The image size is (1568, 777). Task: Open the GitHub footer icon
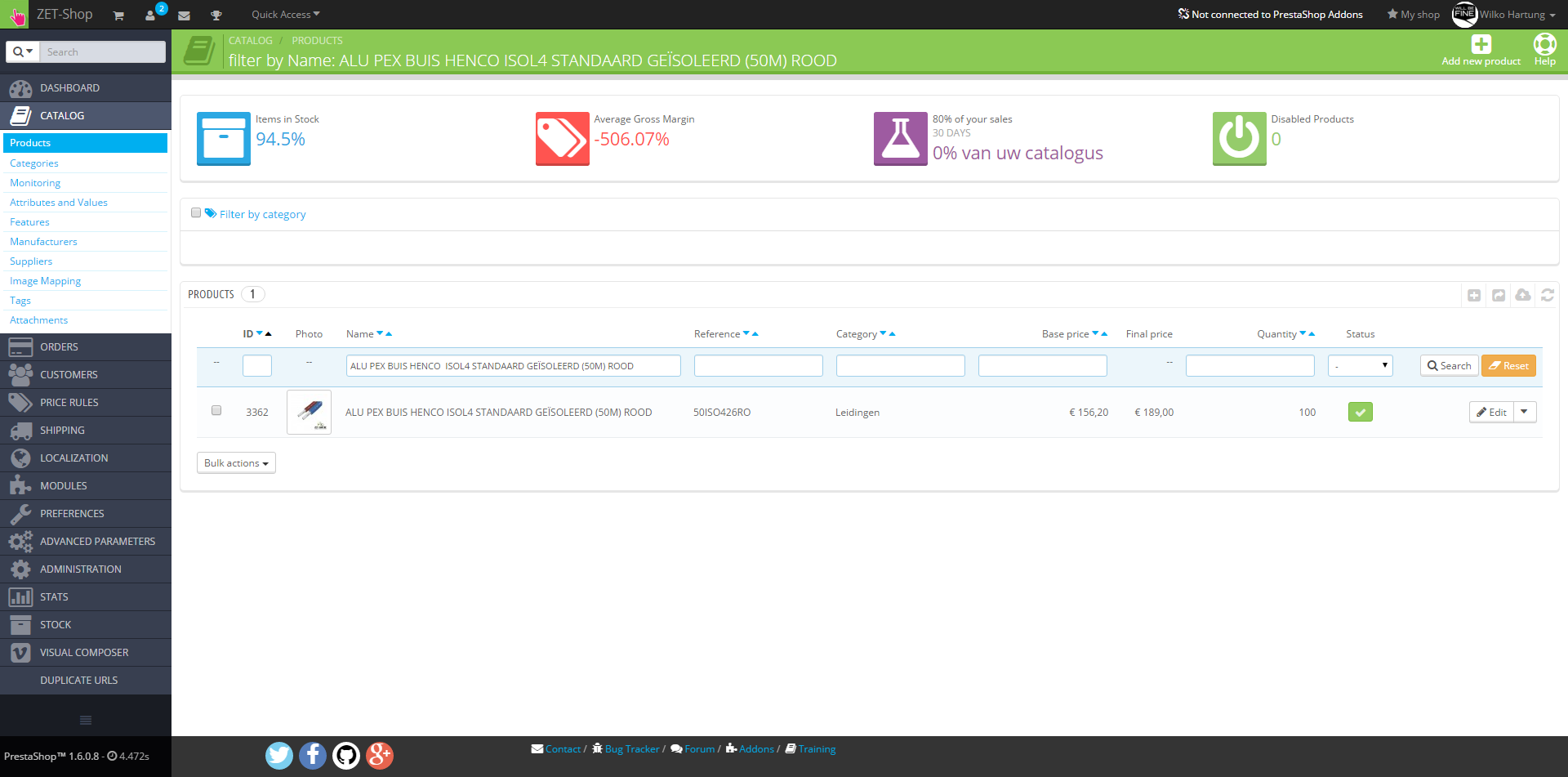[x=346, y=756]
